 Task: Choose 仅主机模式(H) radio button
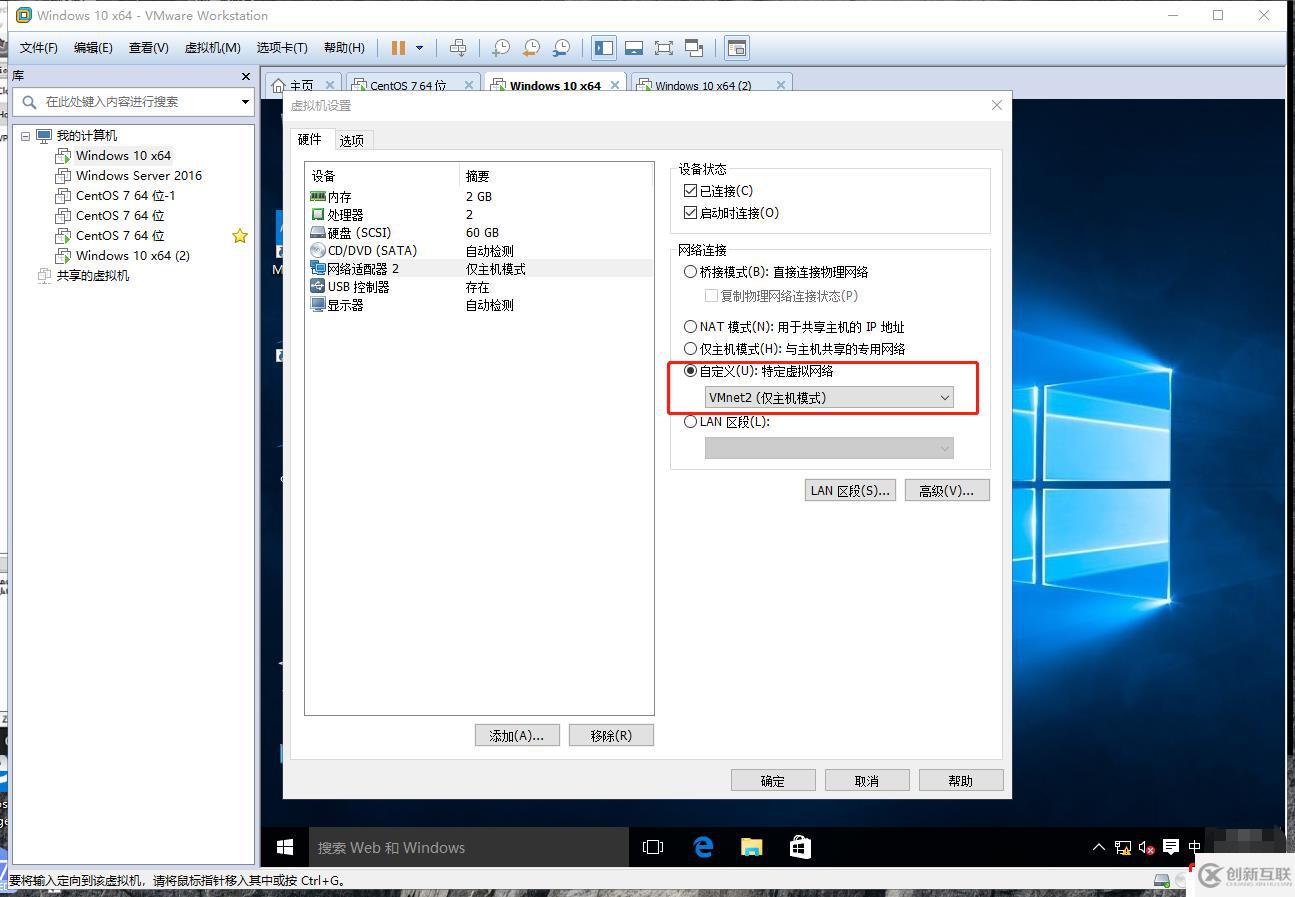pos(690,349)
